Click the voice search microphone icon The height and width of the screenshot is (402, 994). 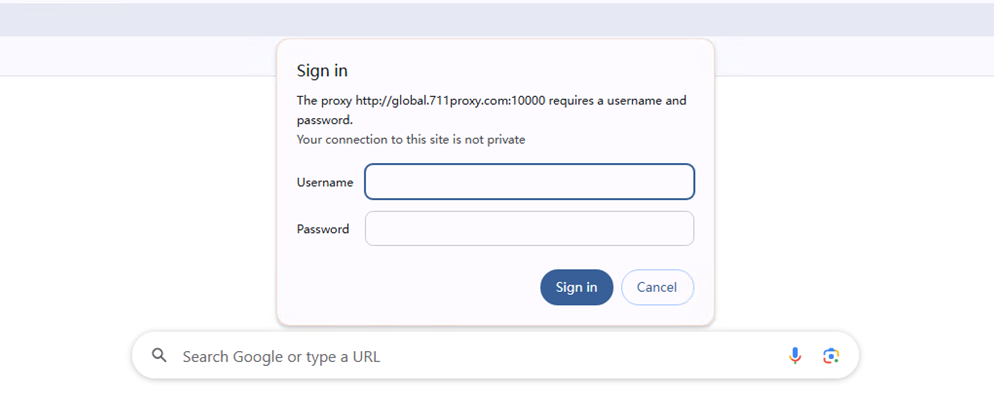(795, 356)
